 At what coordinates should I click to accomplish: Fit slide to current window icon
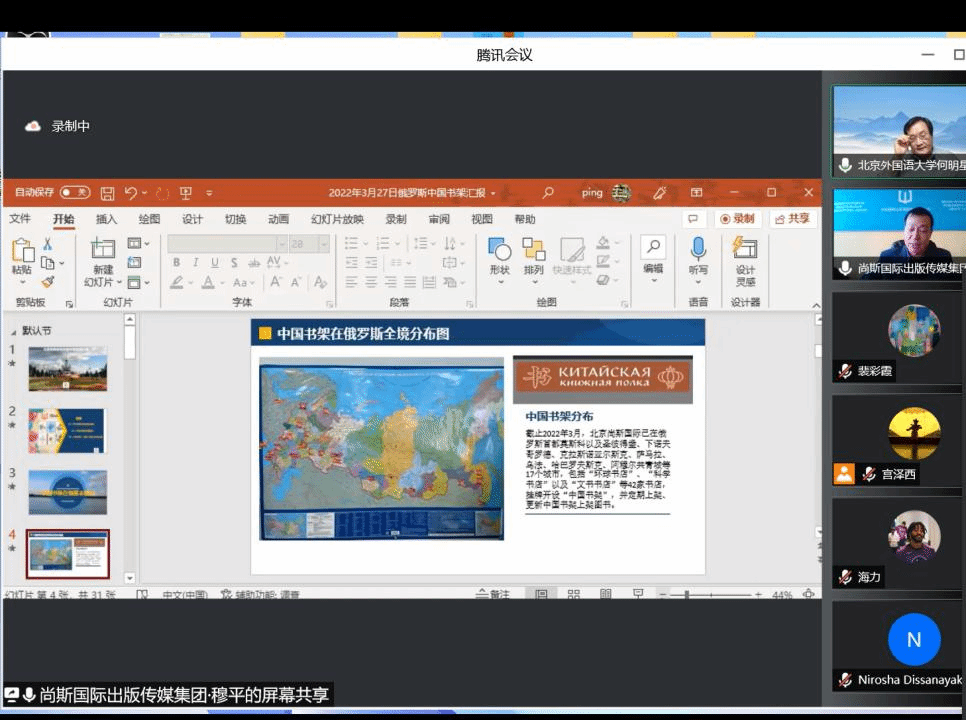point(809,594)
